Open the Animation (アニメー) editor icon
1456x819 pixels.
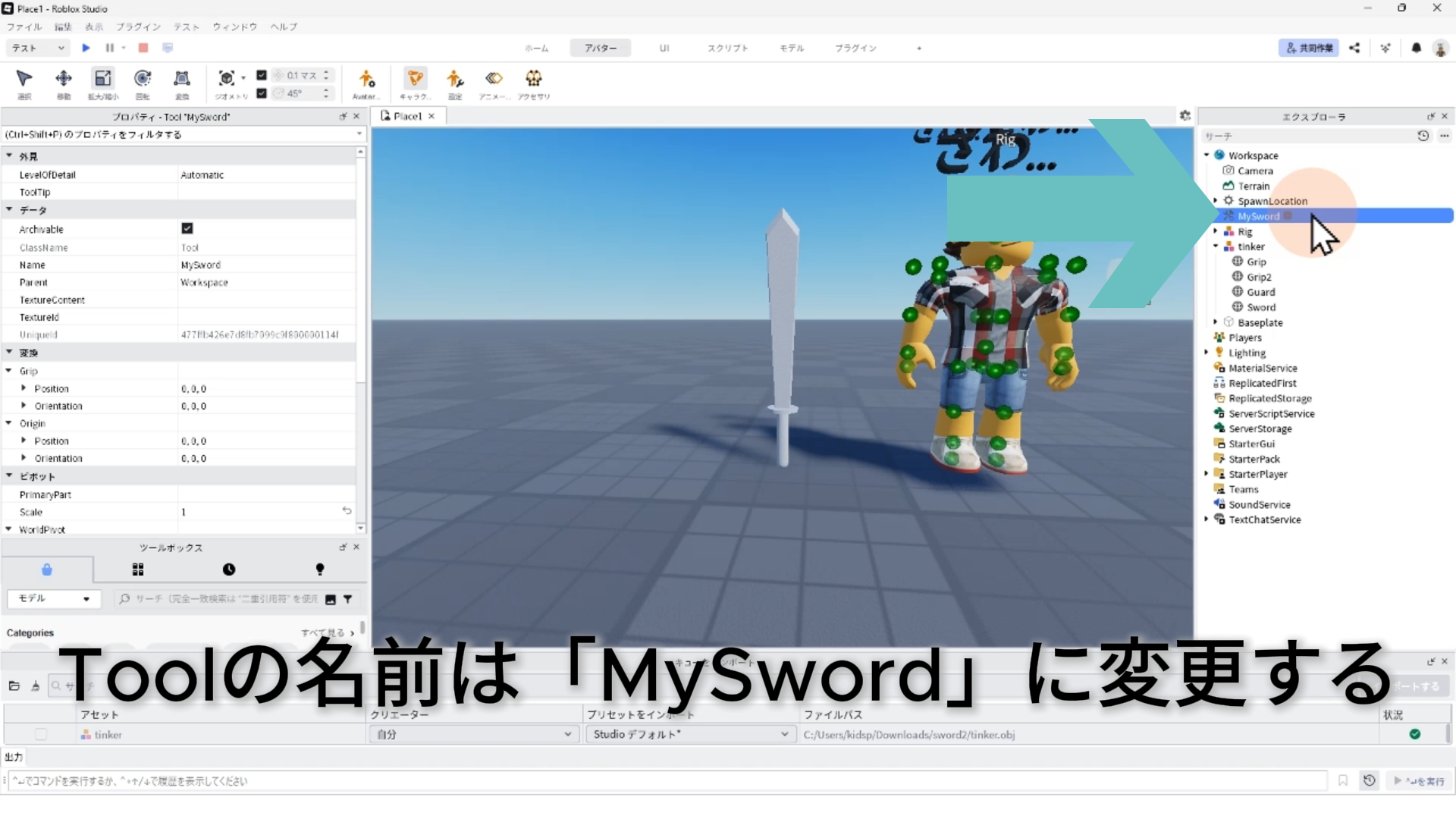pyautogui.click(x=494, y=79)
